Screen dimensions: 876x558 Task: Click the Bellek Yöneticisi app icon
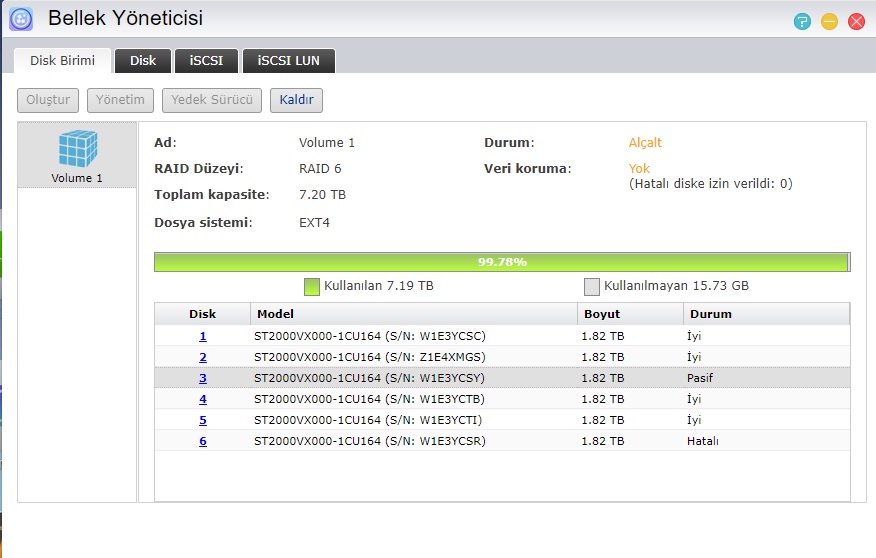(x=21, y=19)
